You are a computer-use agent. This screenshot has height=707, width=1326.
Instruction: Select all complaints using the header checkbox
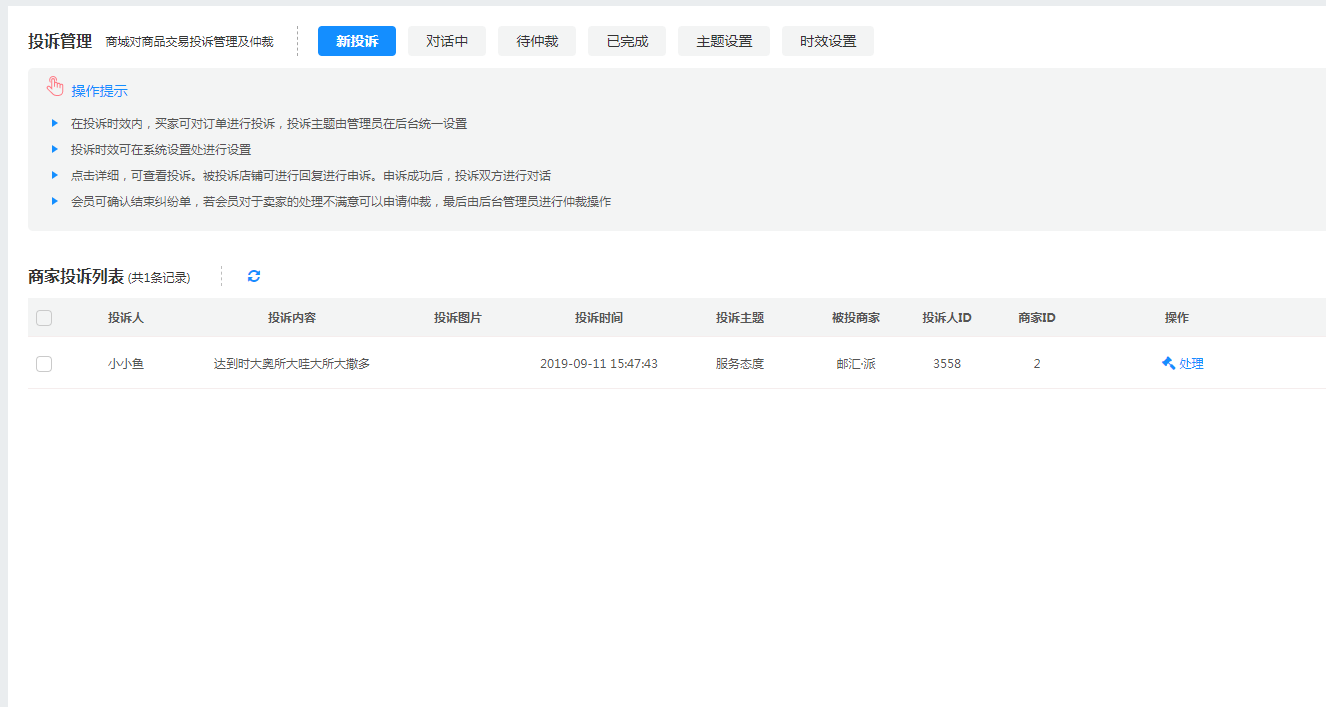[x=44, y=318]
